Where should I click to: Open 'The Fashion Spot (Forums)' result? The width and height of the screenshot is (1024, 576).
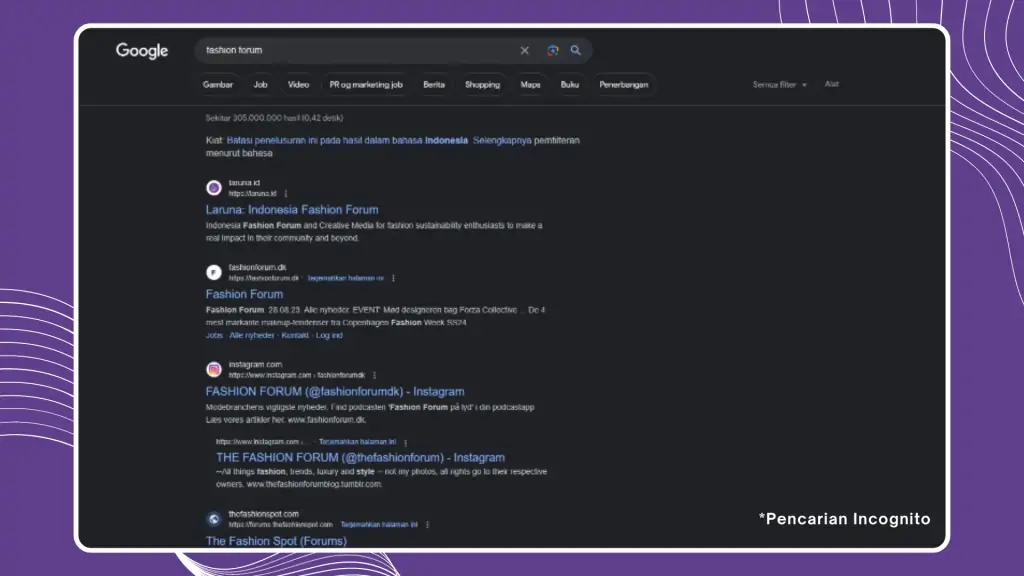click(x=276, y=541)
